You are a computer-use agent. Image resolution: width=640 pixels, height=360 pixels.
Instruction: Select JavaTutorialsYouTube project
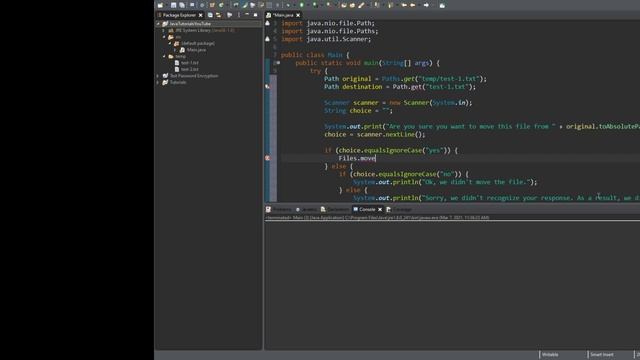(190, 24)
